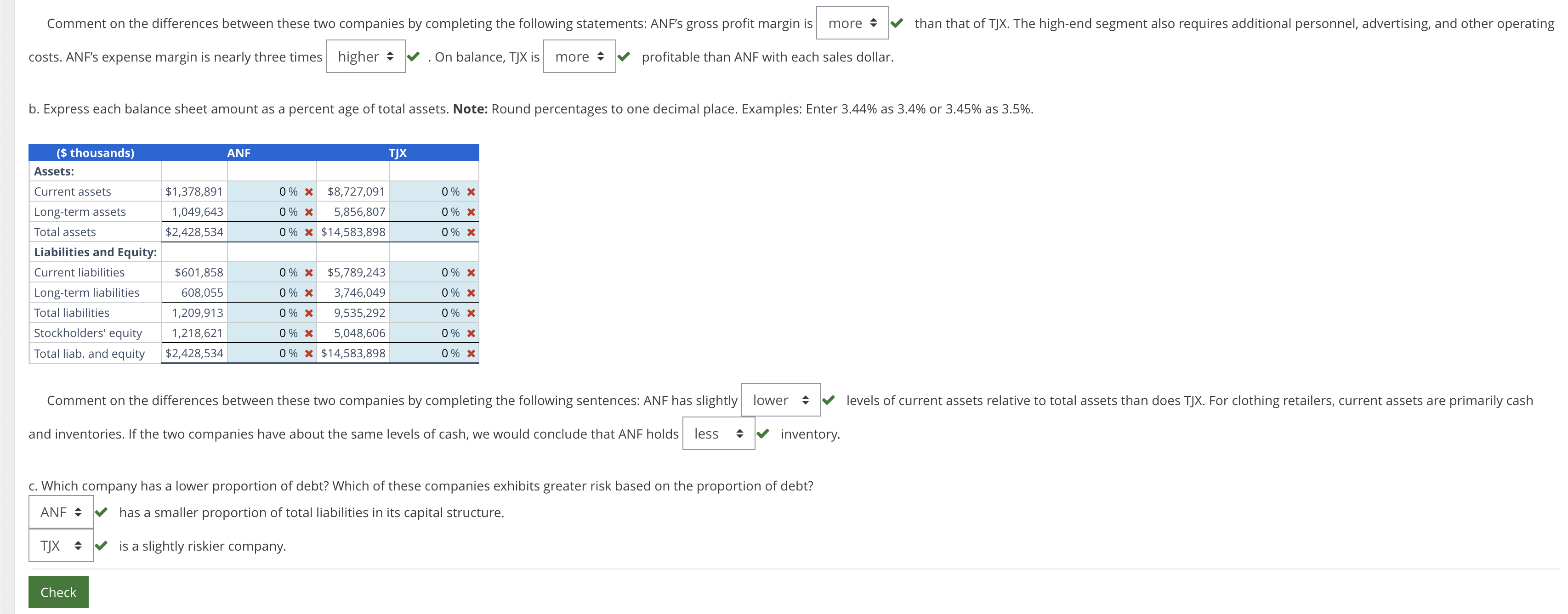The image size is (1568, 614).
Task: Click the red X beside ANF Stockholders' equity percentage
Action: pyautogui.click(x=309, y=333)
